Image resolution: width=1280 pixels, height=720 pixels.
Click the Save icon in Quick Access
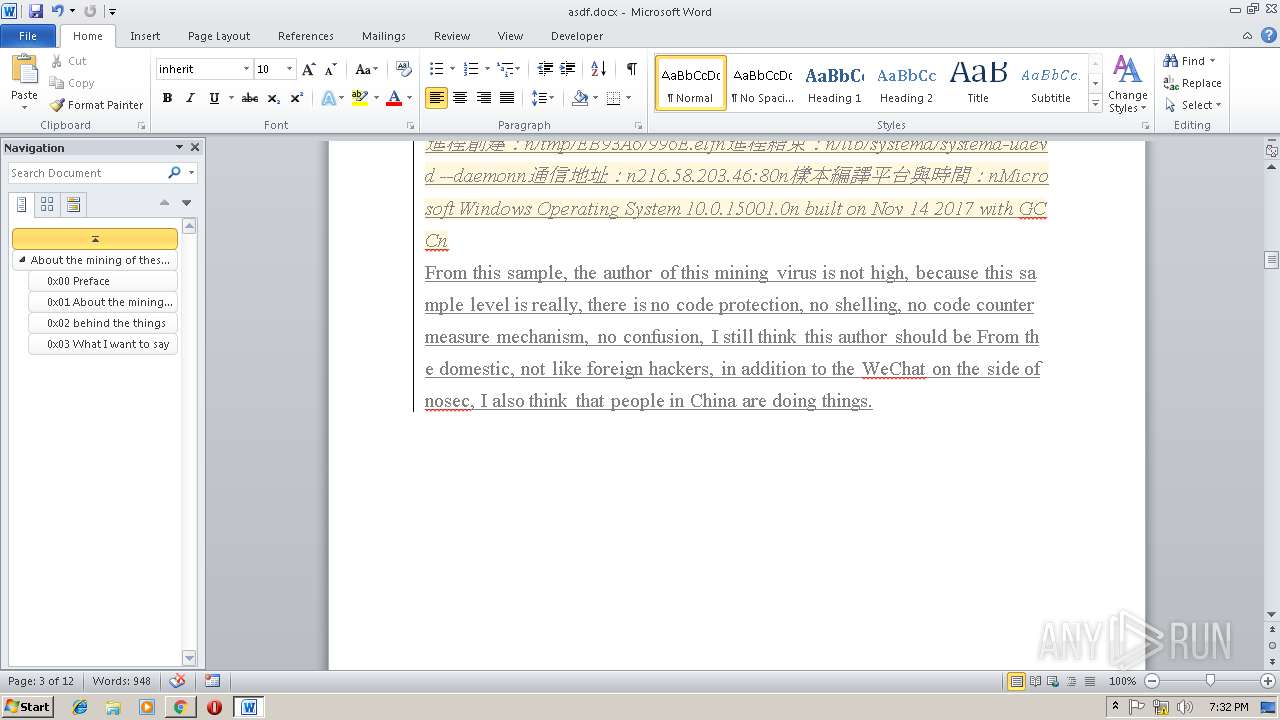[36, 11]
